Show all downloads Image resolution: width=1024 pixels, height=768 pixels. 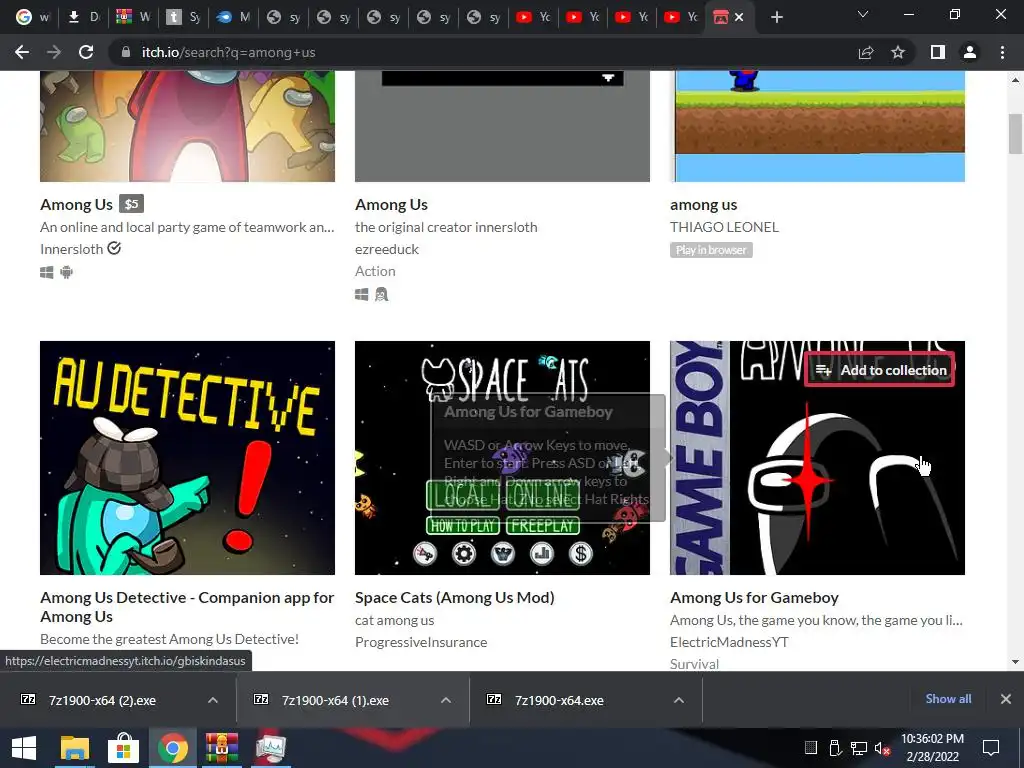point(948,699)
